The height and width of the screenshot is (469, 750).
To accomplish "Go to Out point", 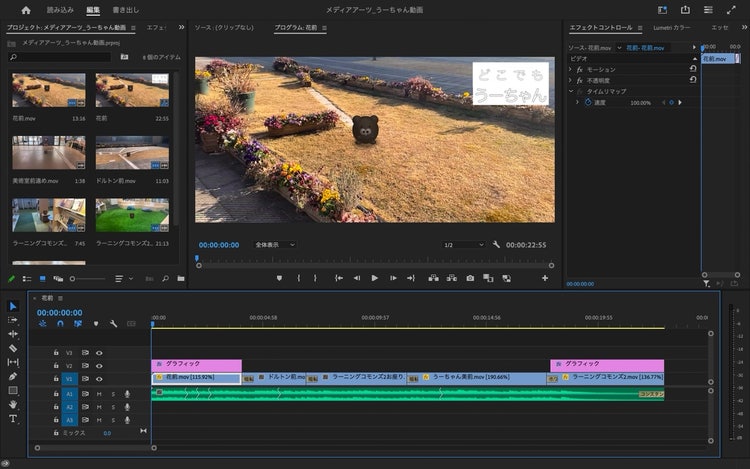I will tap(411, 278).
